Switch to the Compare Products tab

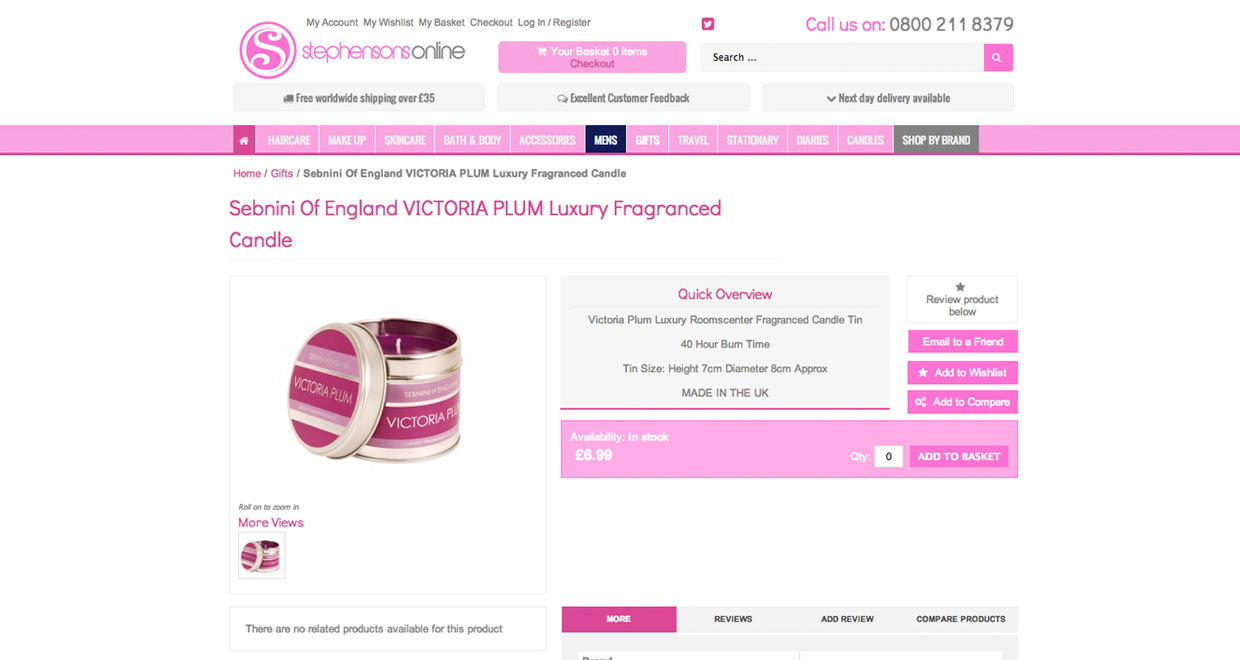pyautogui.click(x=961, y=619)
